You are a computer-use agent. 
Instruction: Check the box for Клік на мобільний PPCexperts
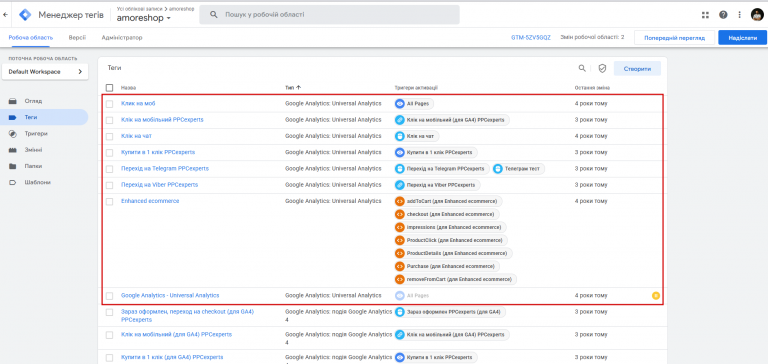coord(109,120)
